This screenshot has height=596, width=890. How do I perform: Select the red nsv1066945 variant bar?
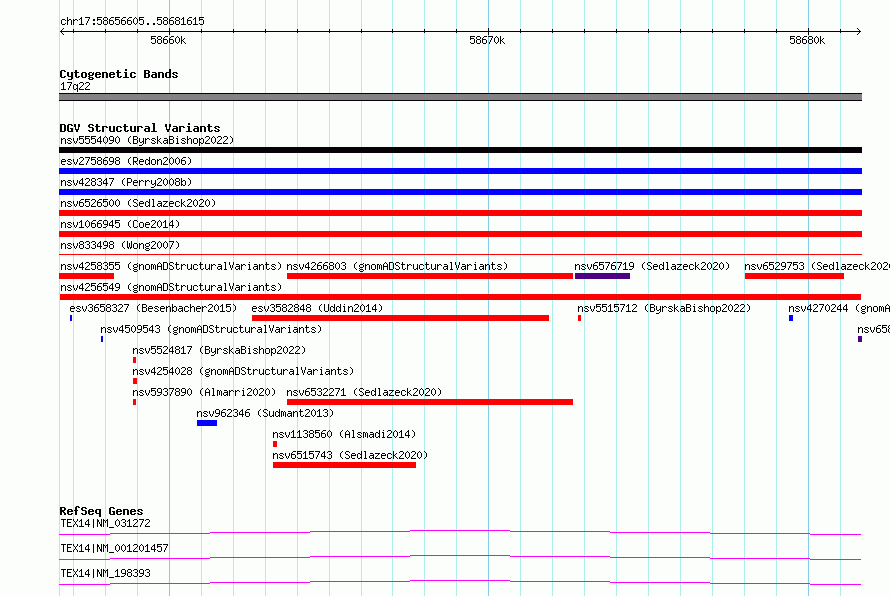pyautogui.click(x=460, y=234)
